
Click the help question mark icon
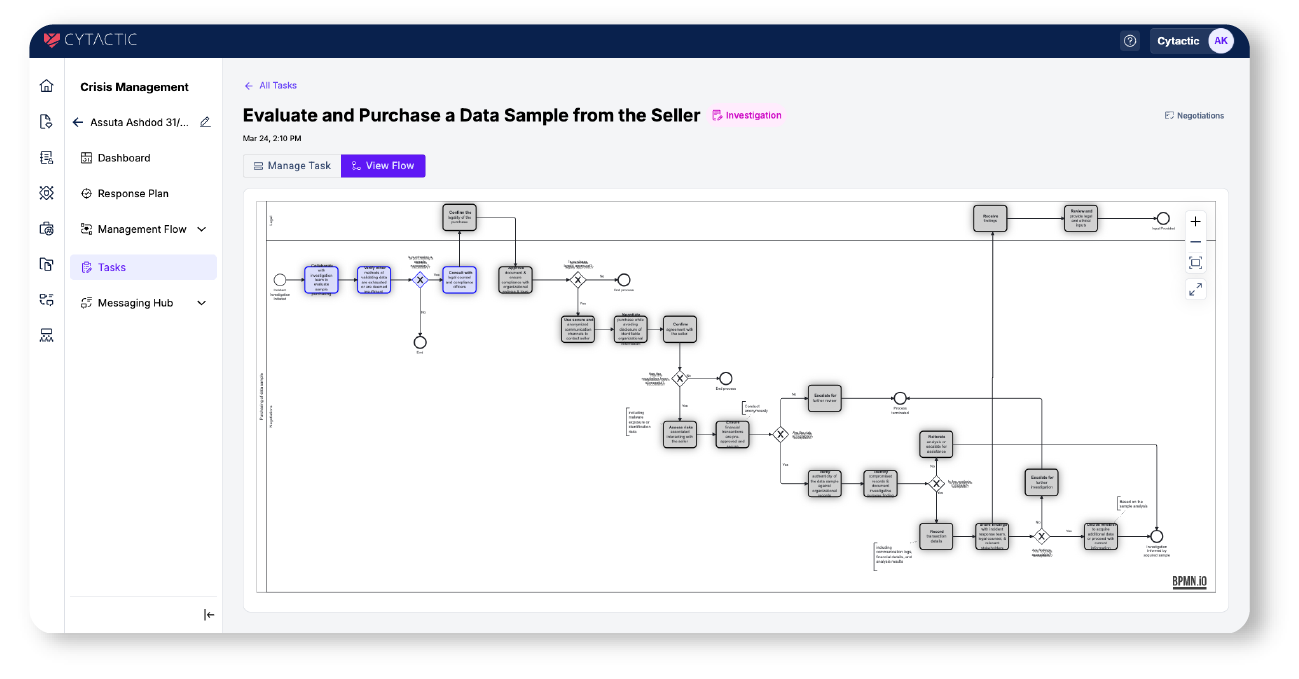click(x=1130, y=41)
